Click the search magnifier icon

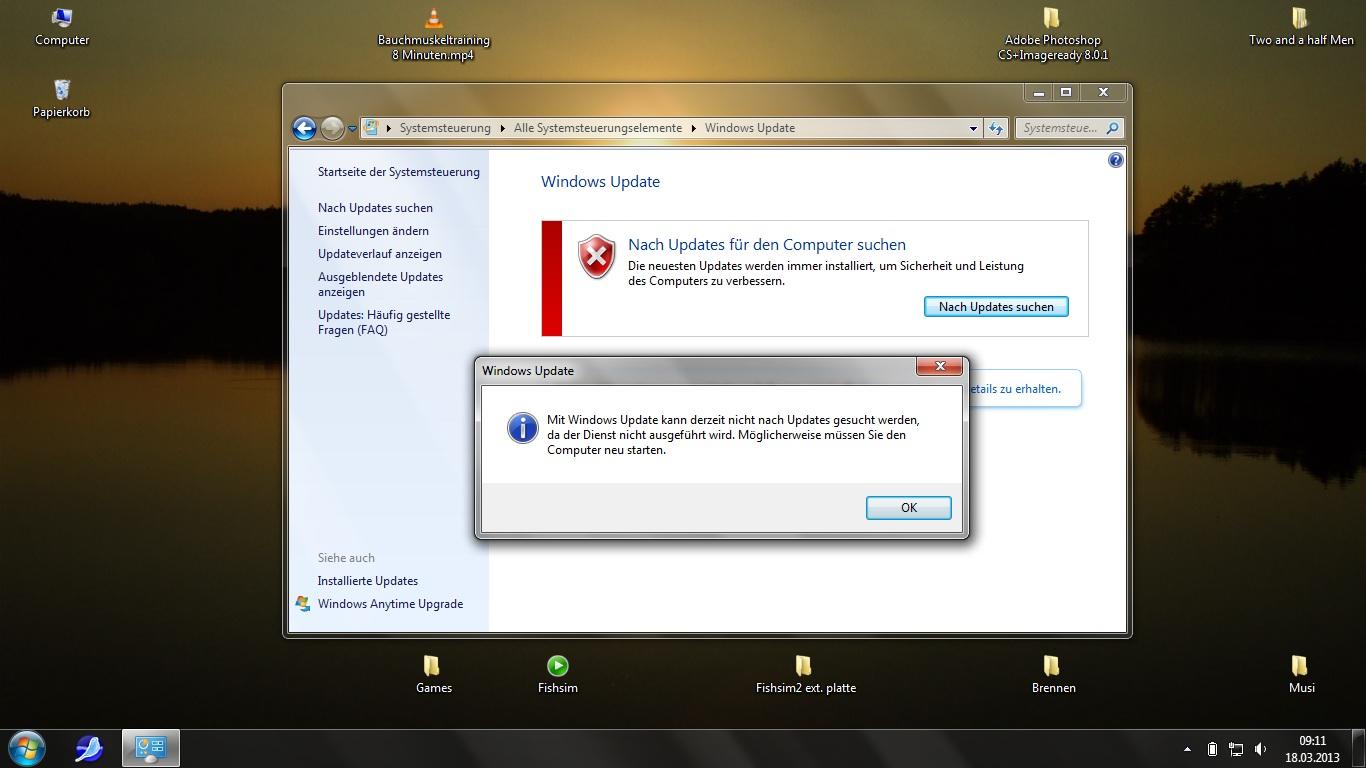(1113, 128)
